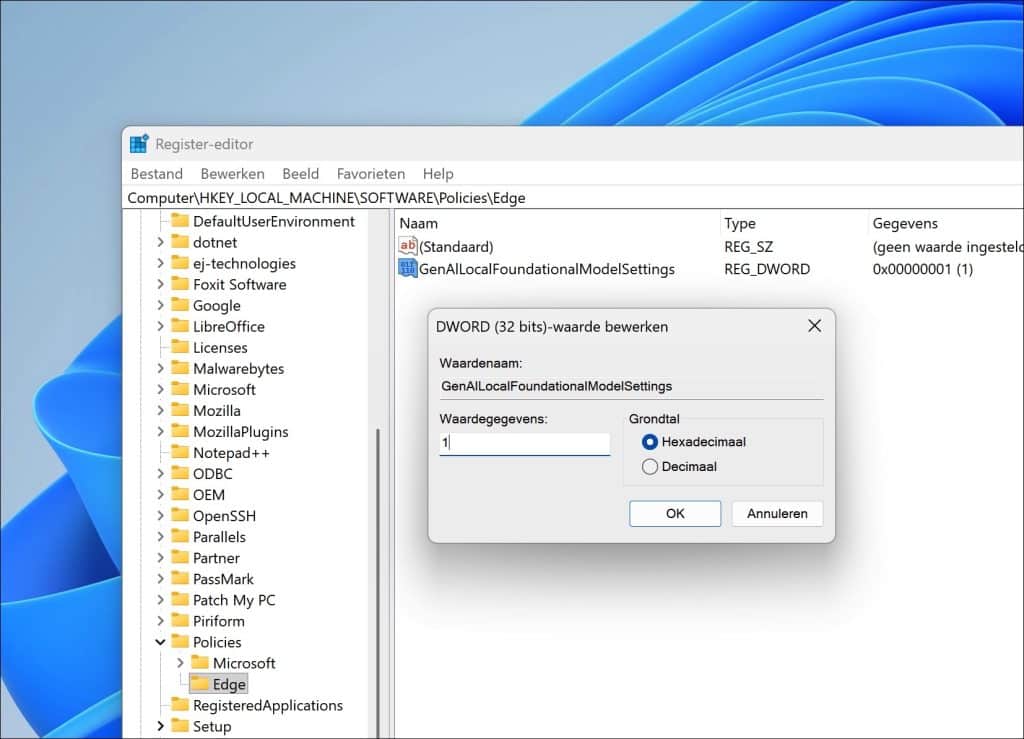
Task: Click the Waardegegevens input field
Action: (525, 443)
